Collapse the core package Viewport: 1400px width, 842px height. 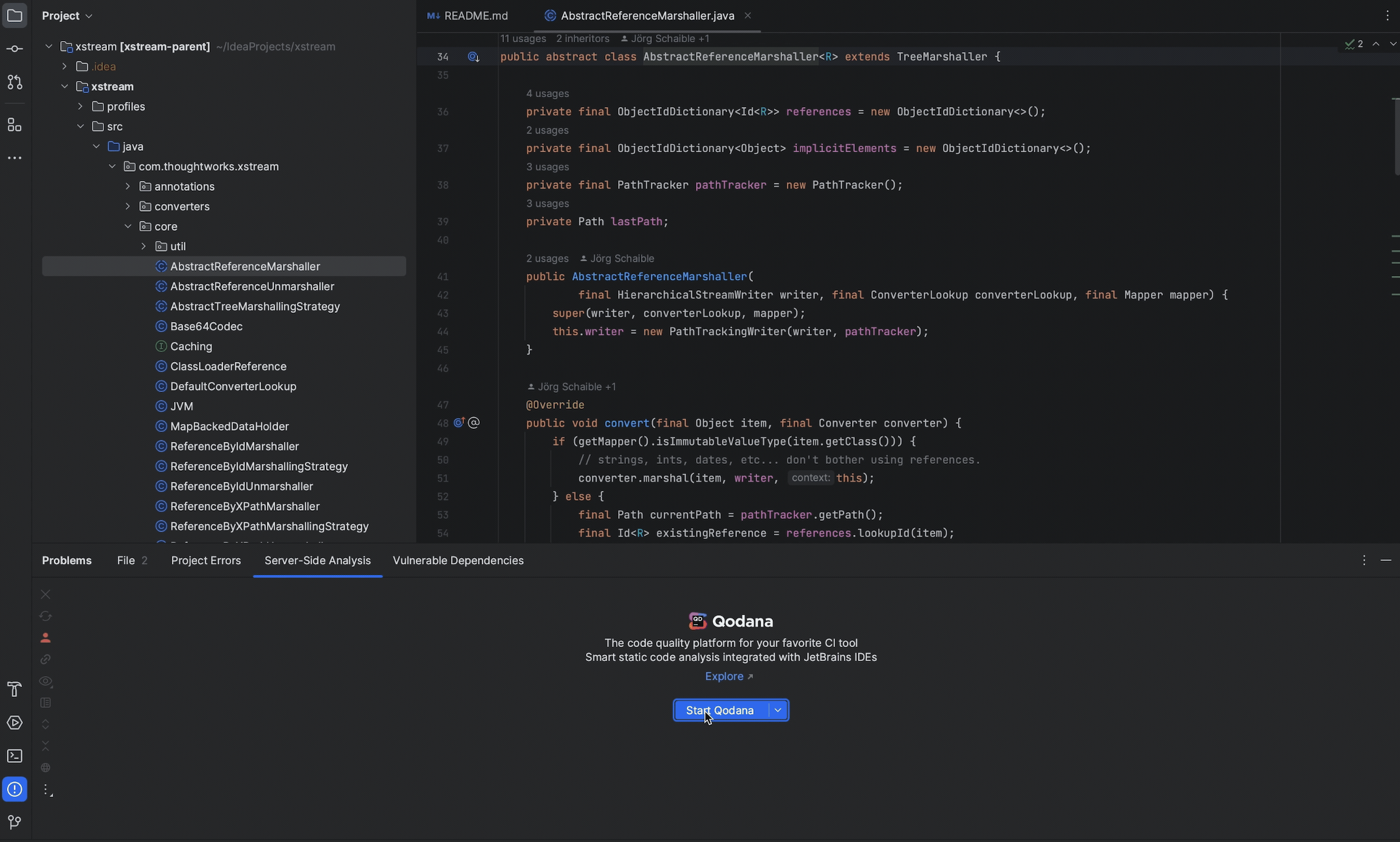128,226
